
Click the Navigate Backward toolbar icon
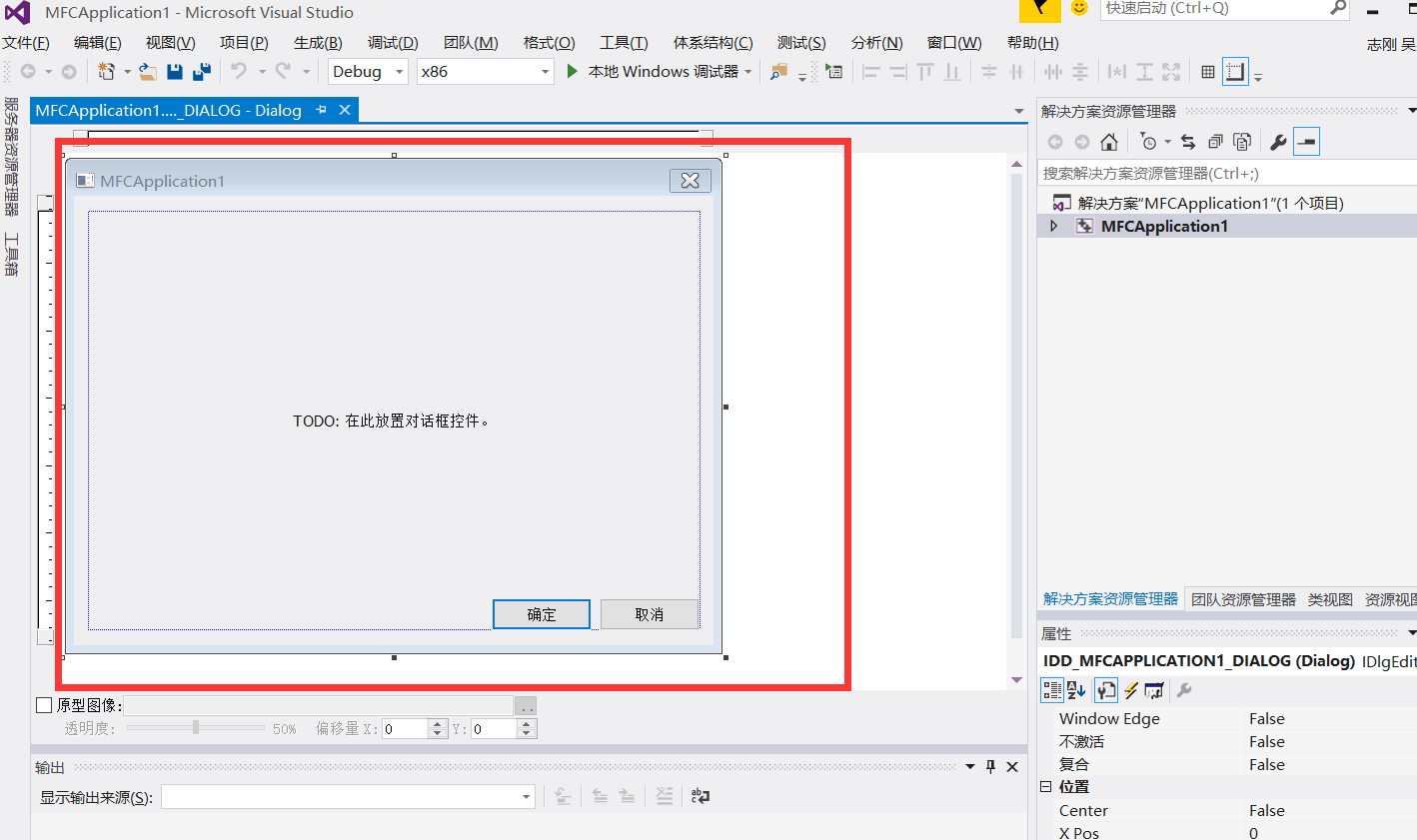[x=28, y=71]
